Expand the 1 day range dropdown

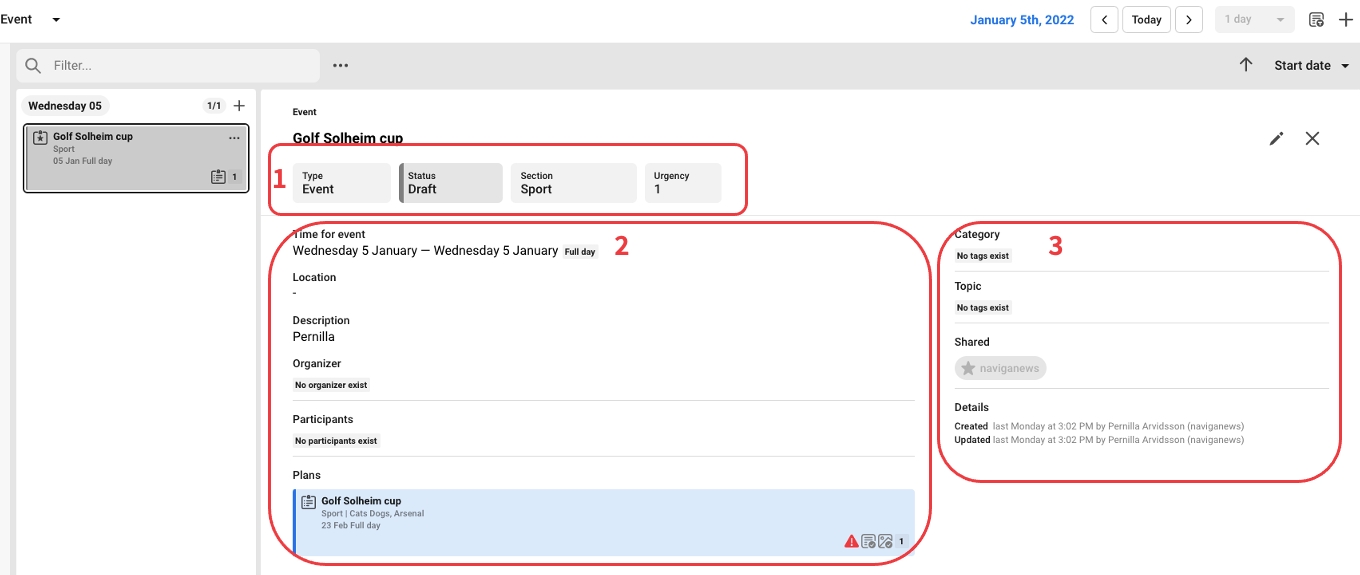pyautogui.click(x=1254, y=20)
